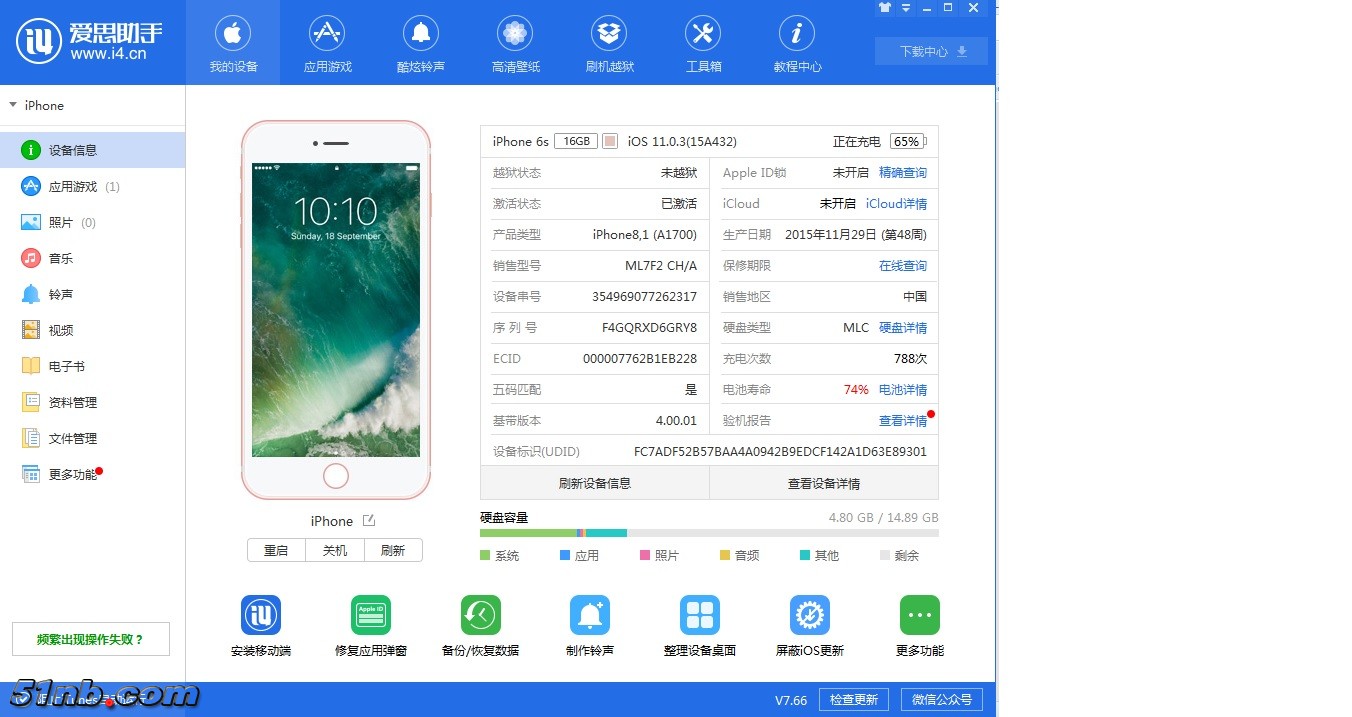Open the title bar menu dropdown arrow
Viewport: 1352px width, 717px height.
coord(907,8)
